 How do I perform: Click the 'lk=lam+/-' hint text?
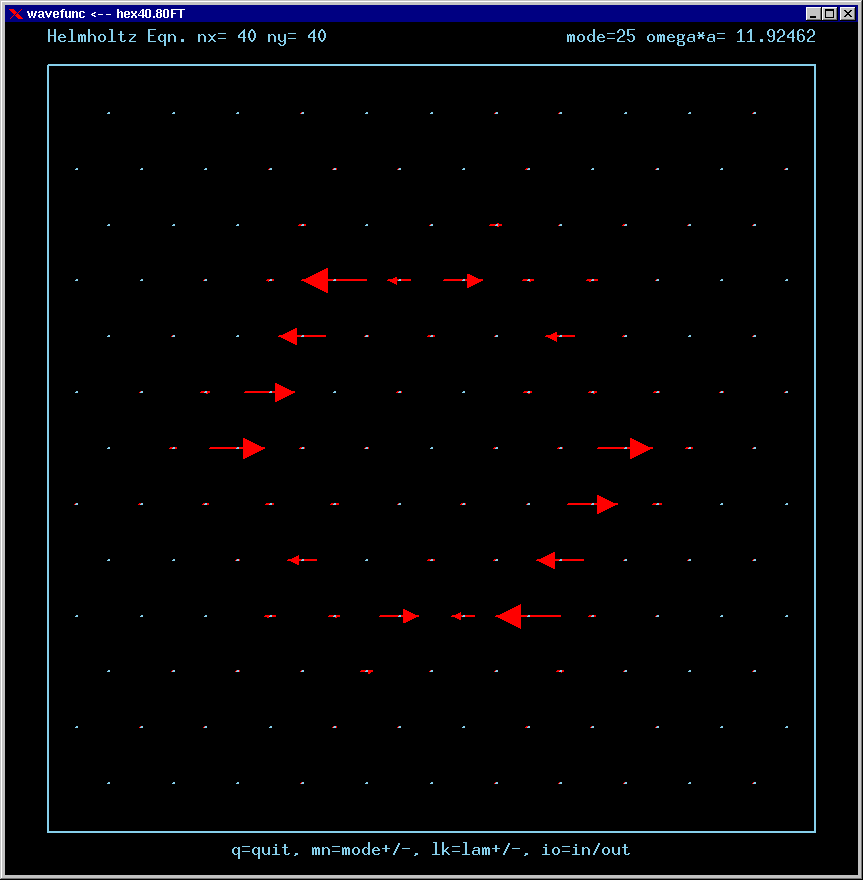[x=480, y=850]
